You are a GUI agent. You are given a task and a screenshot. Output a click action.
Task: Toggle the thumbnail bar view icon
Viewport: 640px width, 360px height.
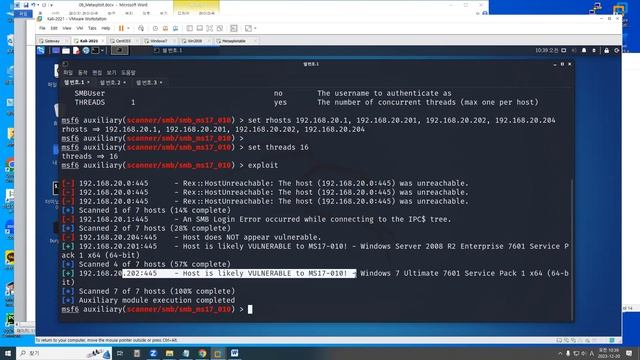(x=200, y=28)
